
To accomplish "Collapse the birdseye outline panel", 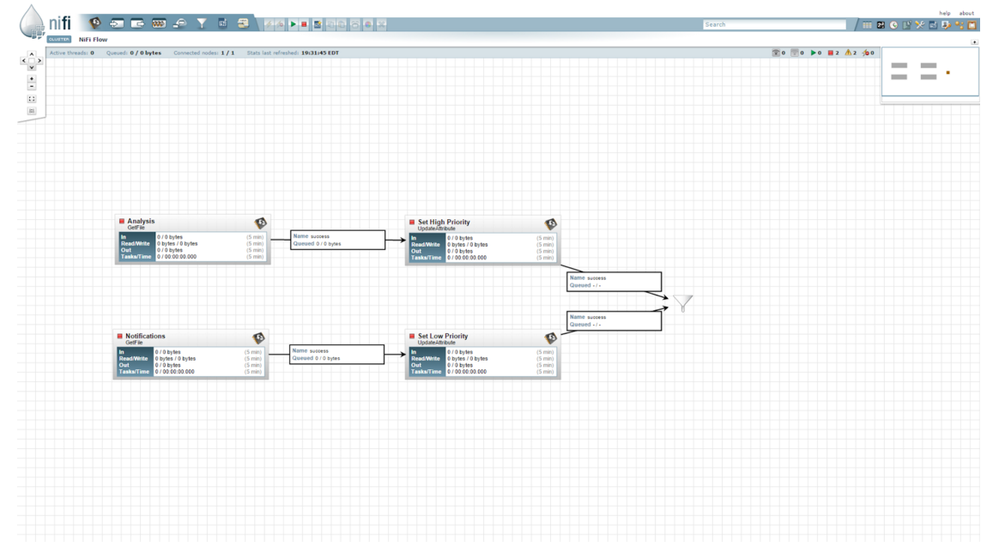I will tap(974, 42).
